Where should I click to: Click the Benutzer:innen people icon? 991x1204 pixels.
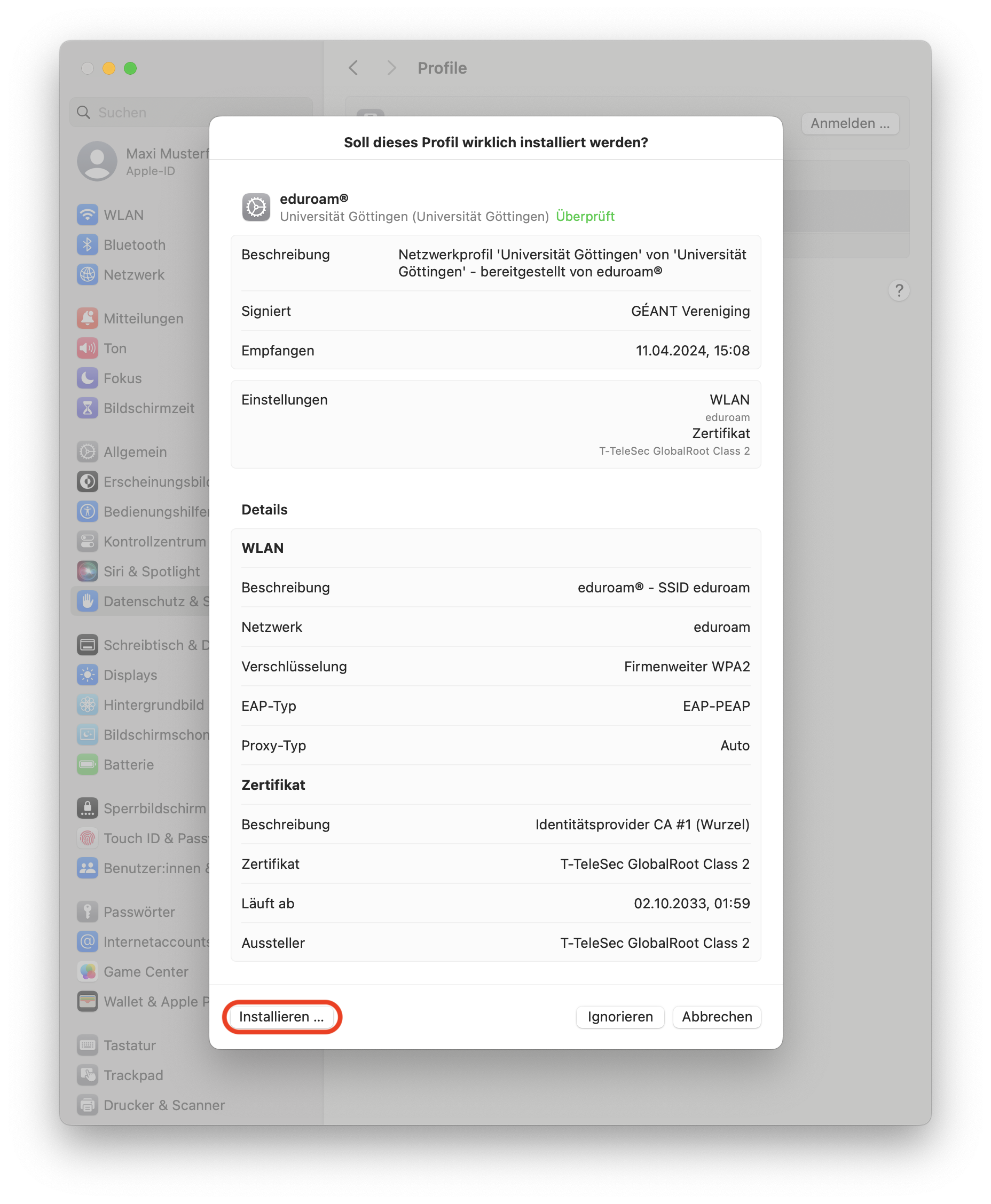[88, 868]
